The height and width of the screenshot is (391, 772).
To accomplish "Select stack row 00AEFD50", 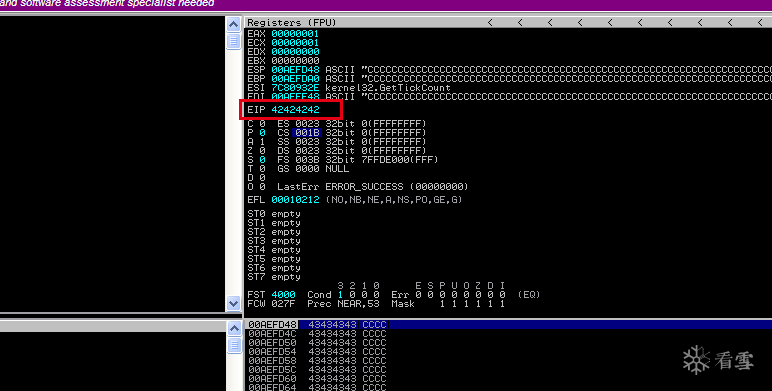I will pyautogui.click(x=317, y=342).
